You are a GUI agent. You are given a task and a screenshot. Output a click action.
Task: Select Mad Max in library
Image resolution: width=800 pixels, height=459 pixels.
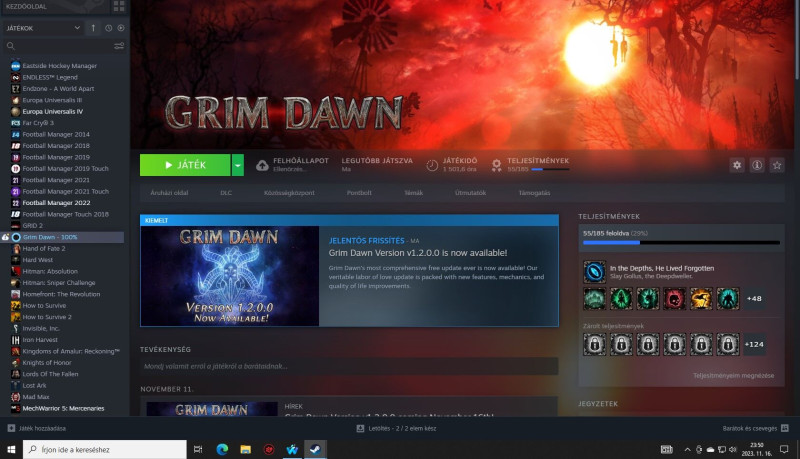36,397
